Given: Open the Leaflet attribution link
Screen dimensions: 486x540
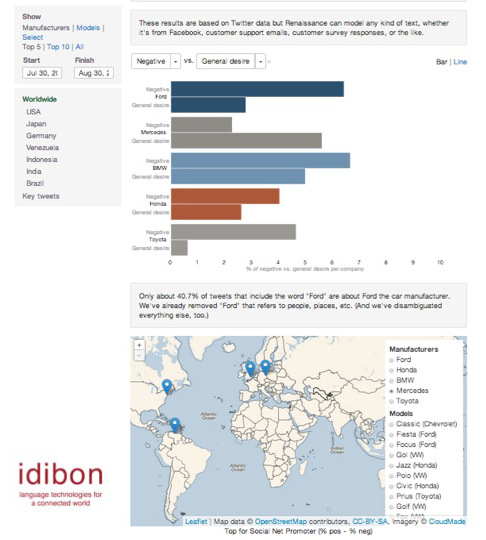Looking at the screenshot, I should [x=196, y=521].
